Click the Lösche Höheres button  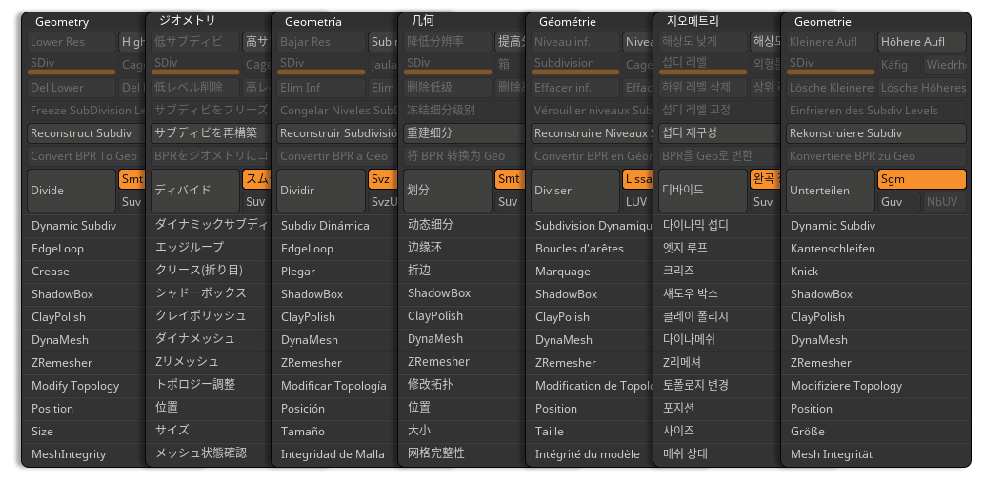(922, 88)
